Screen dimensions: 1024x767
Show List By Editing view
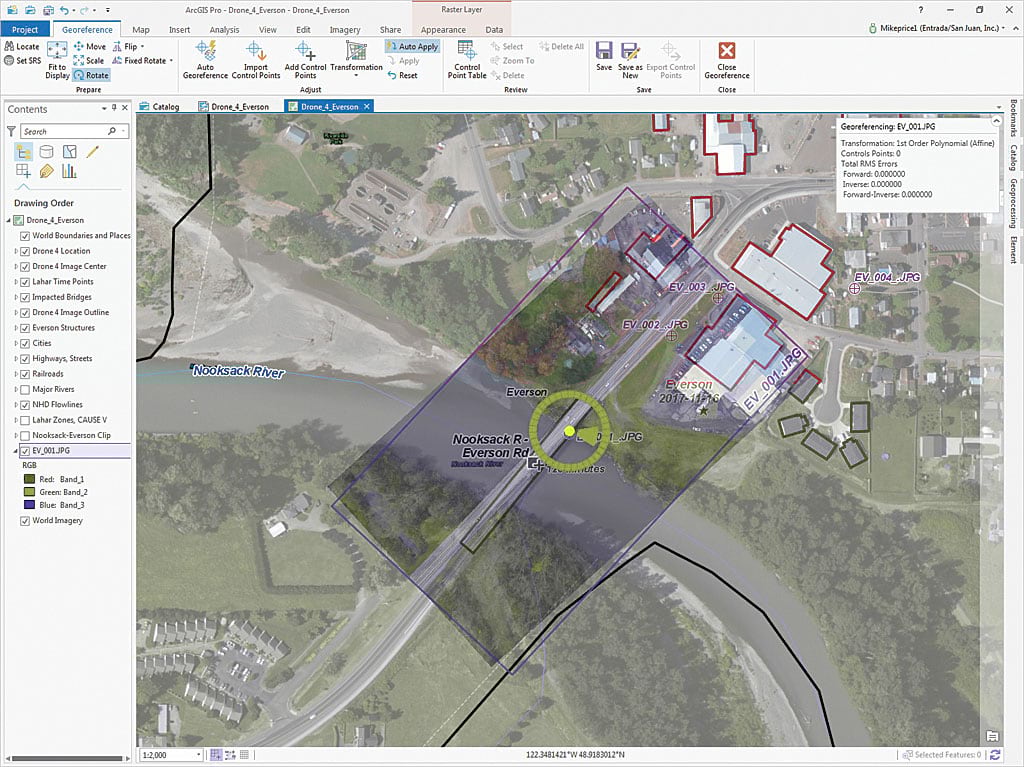click(x=92, y=152)
